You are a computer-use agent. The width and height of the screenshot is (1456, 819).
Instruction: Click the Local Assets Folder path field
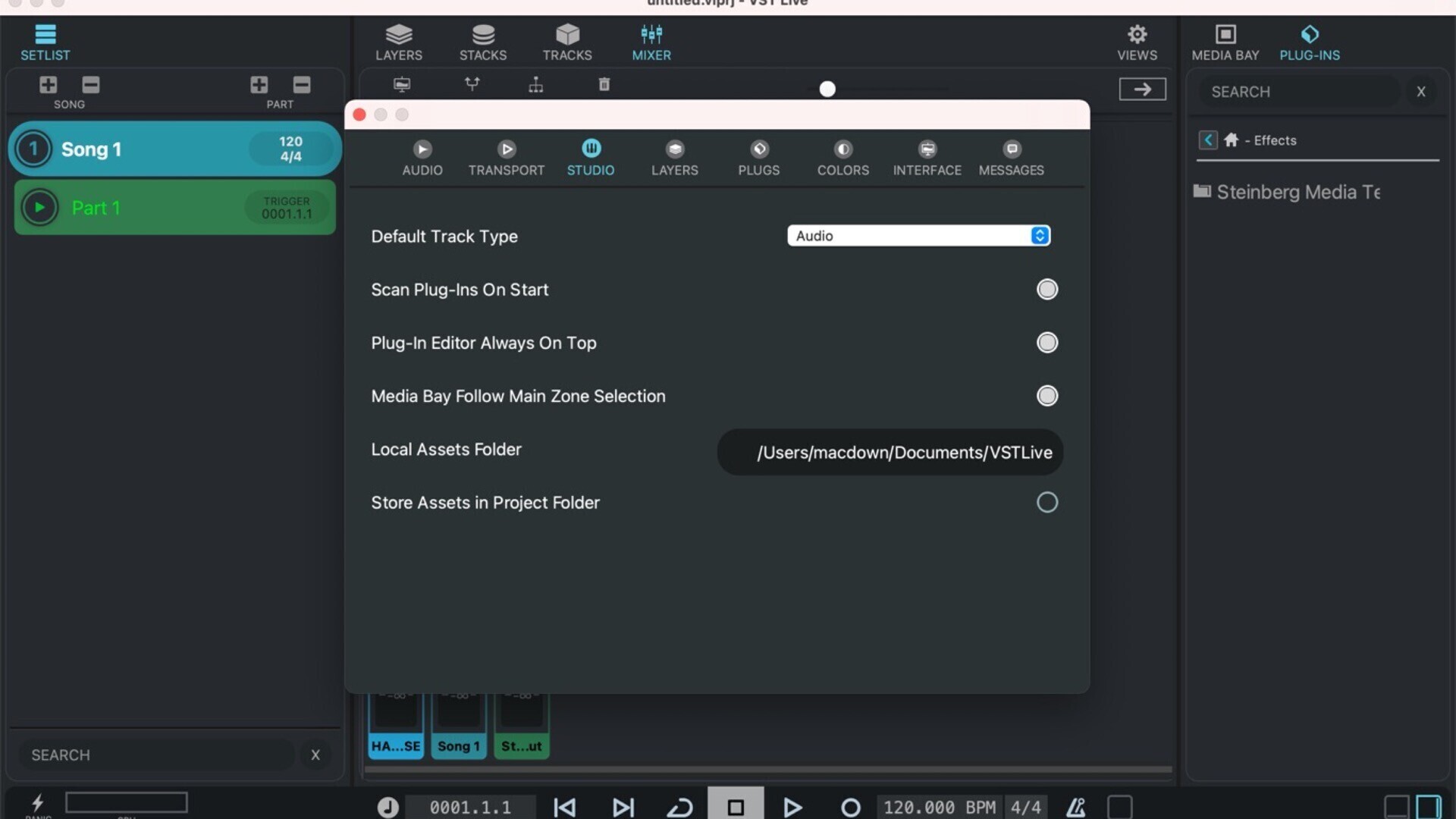pyautogui.click(x=890, y=452)
